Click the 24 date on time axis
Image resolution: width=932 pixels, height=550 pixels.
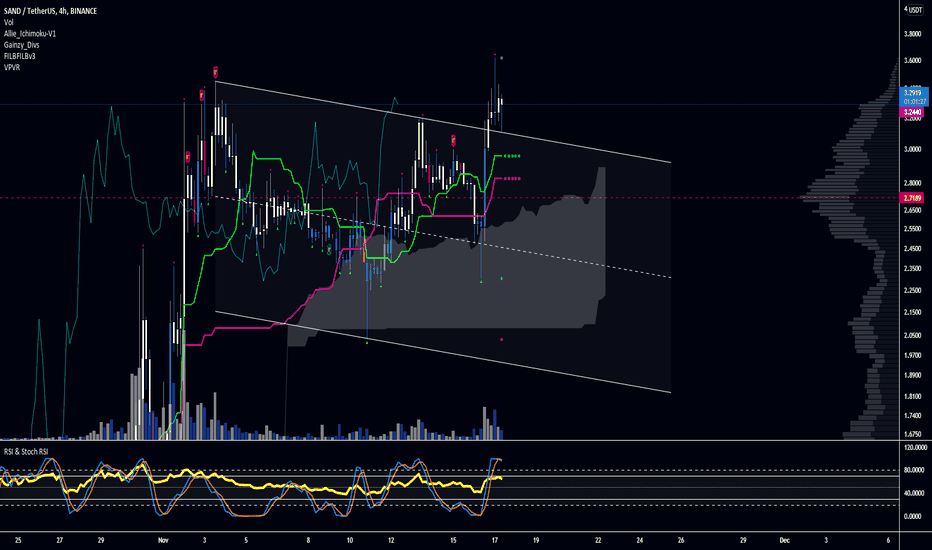coord(640,540)
